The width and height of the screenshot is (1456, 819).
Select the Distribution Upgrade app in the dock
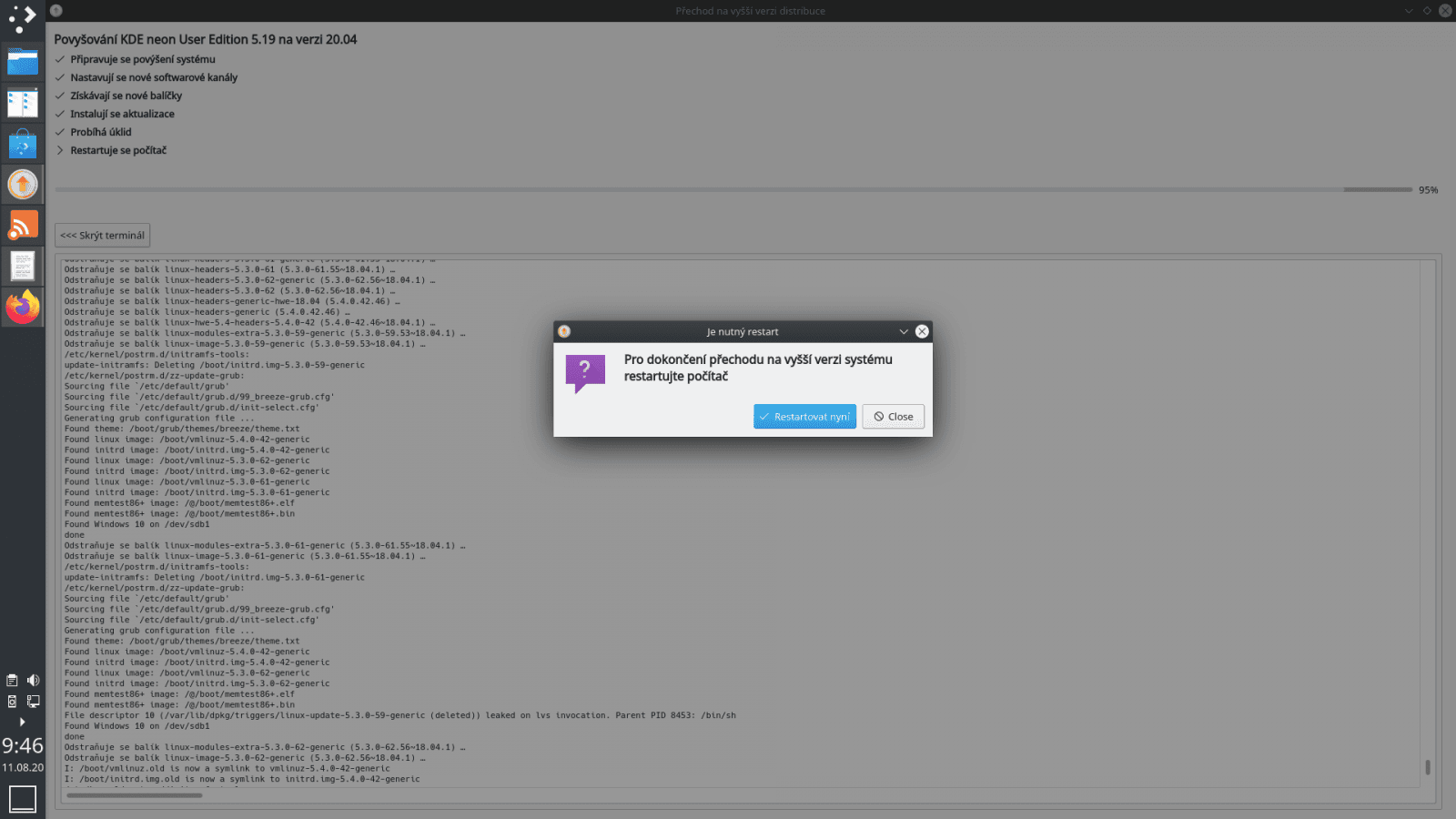point(22,184)
